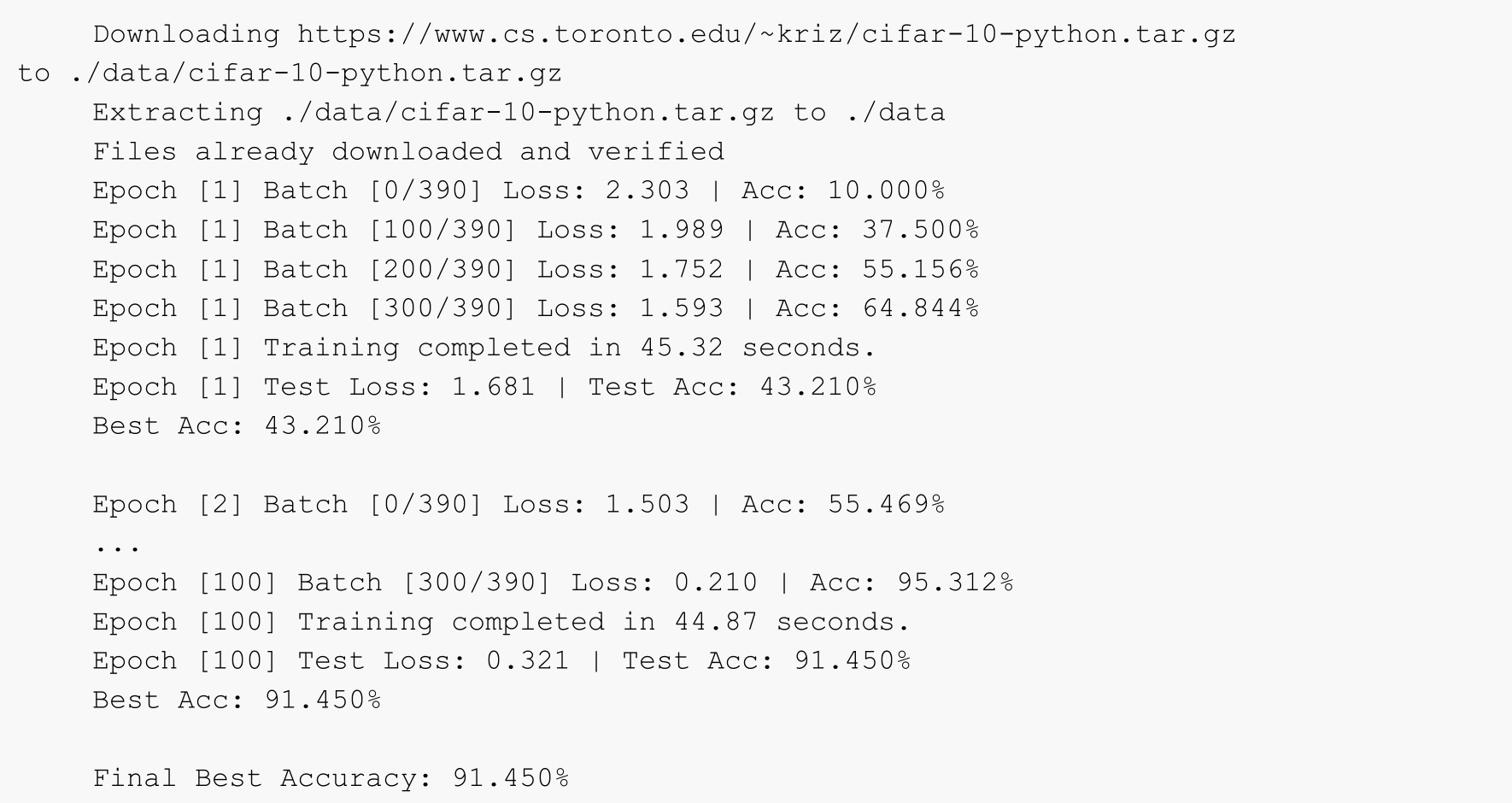Click Epoch [100] Test Loss 0.321 line
The height and width of the screenshot is (803, 1512).
pyautogui.click(x=501, y=661)
